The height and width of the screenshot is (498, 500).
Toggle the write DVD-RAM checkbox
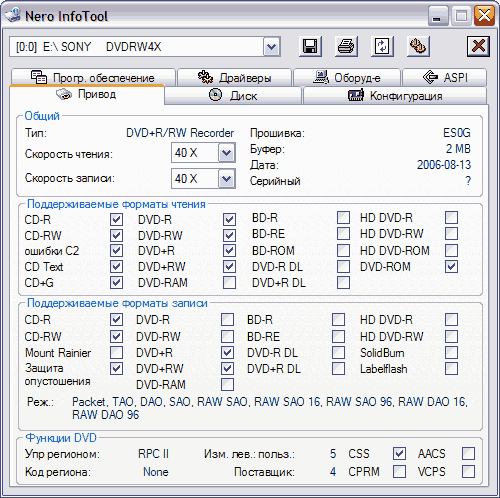tap(227, 385)
